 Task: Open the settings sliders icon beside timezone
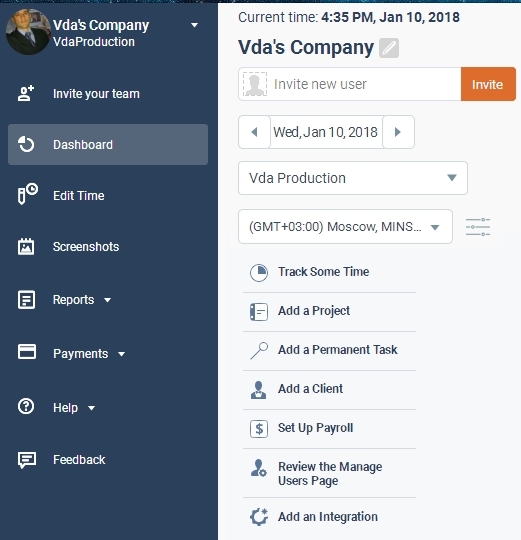pyautogui.click(x=478, y=227)
